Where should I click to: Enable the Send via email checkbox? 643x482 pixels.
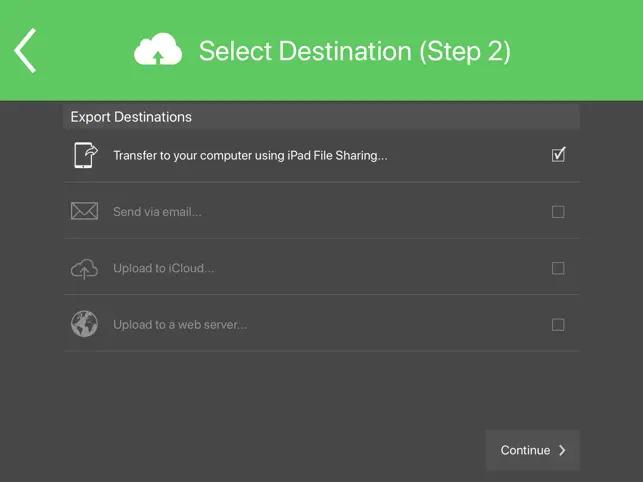coord(558,212)
